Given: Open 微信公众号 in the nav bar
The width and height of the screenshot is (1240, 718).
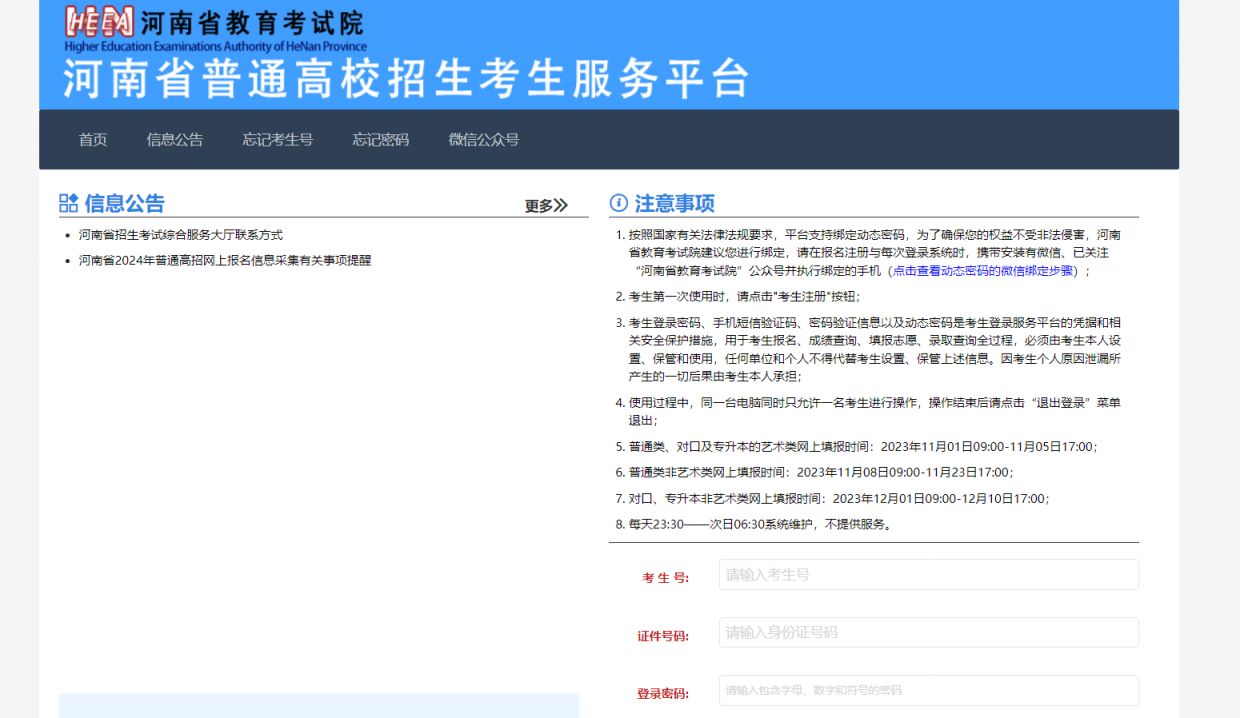Looking at the screenshot, I should point(484,140).
